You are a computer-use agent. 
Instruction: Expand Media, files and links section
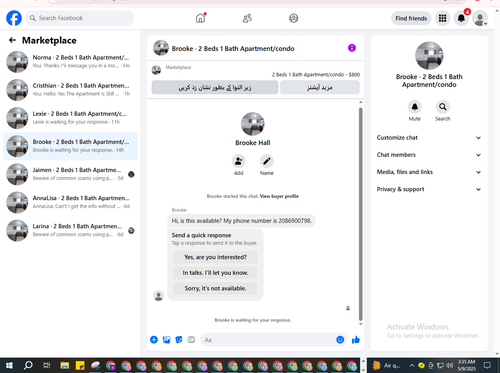(x=429, y=172)
